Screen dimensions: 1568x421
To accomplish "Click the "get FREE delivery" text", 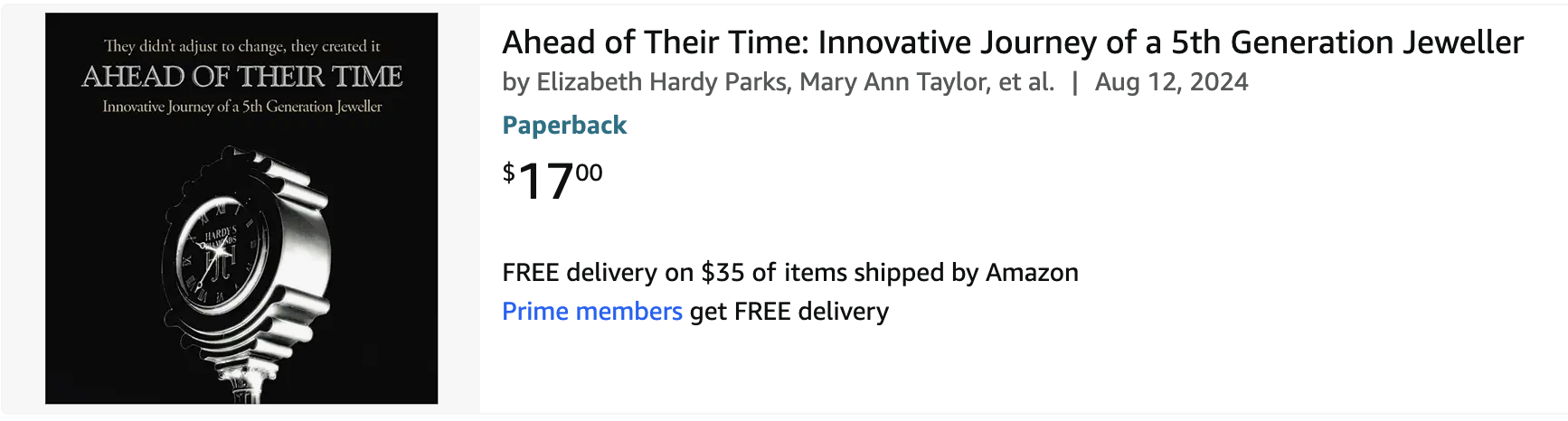I will pyautogui.click(x=789, y=311).
